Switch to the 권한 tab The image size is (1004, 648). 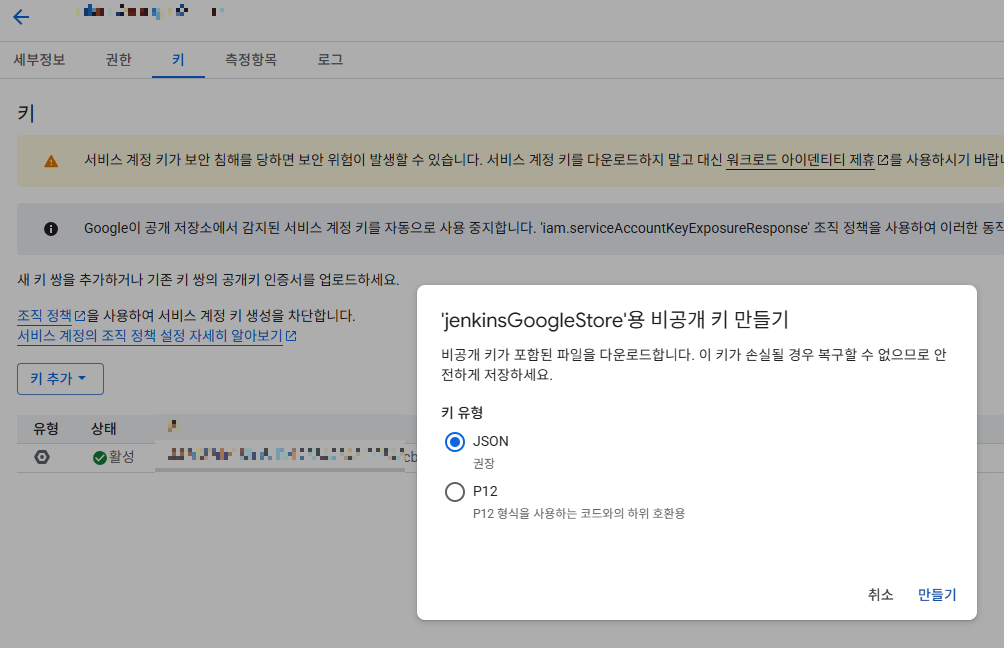coord(118,60)
